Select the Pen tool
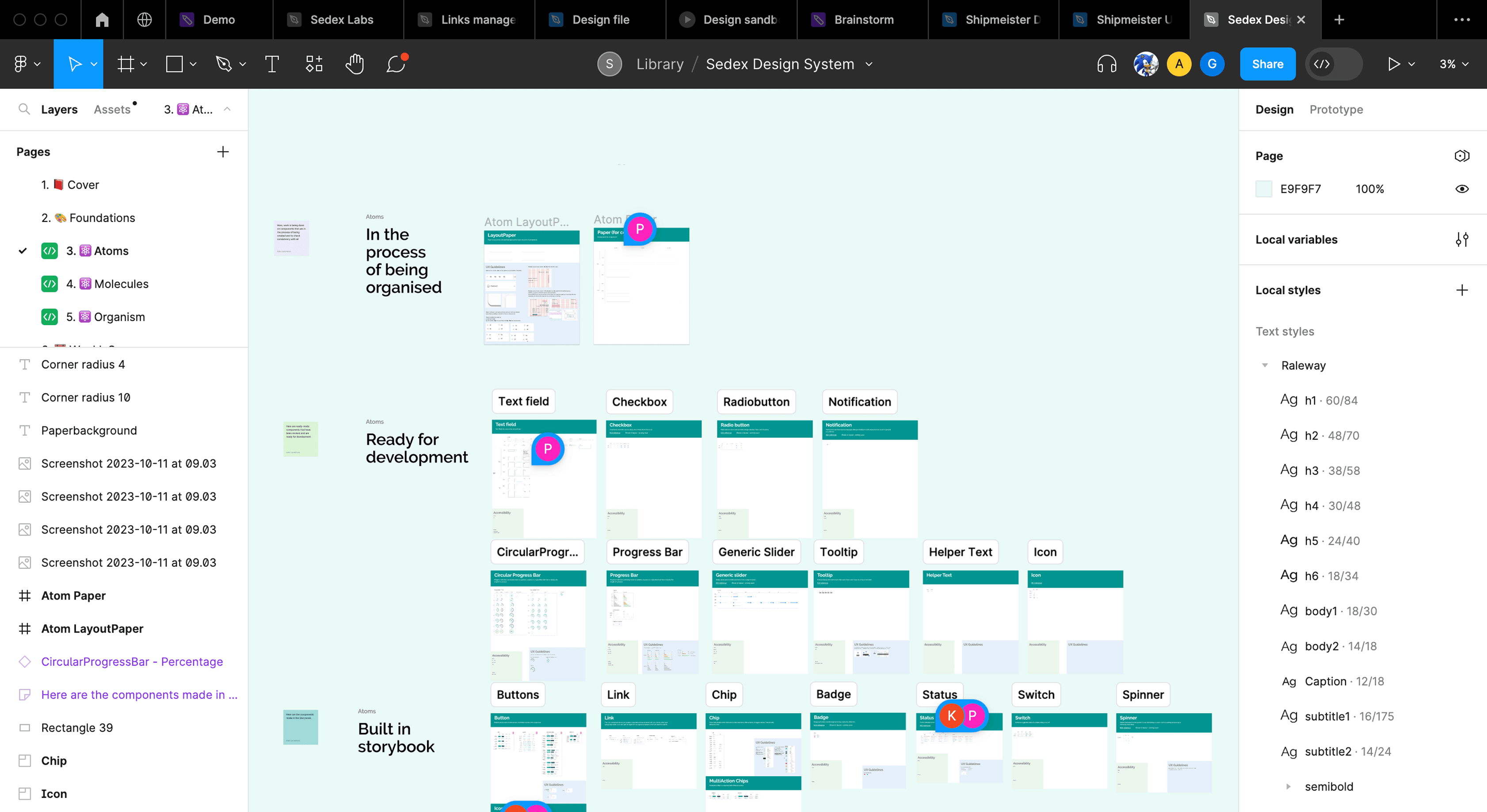 pyautogui.click(x=223, y=64)
